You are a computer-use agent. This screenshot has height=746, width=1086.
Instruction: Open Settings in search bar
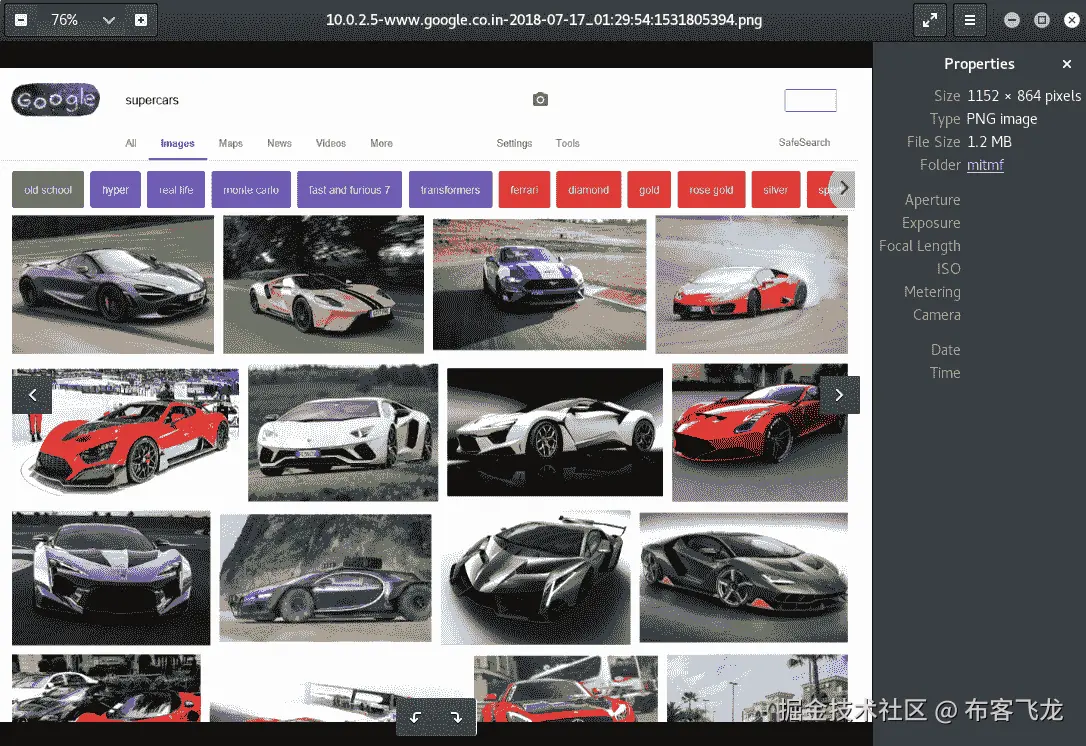[514, 143]
